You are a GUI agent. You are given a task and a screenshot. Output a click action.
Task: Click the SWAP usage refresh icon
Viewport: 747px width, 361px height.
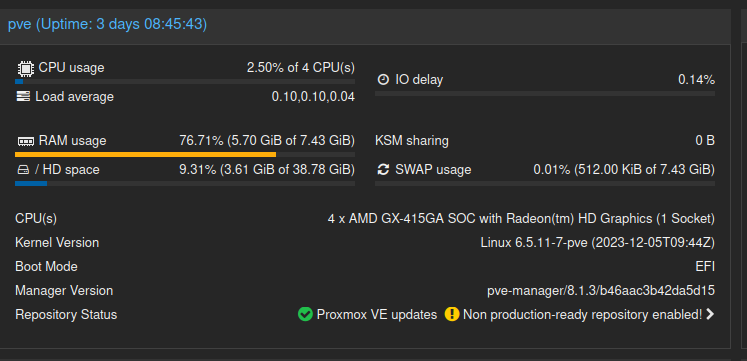383,170
